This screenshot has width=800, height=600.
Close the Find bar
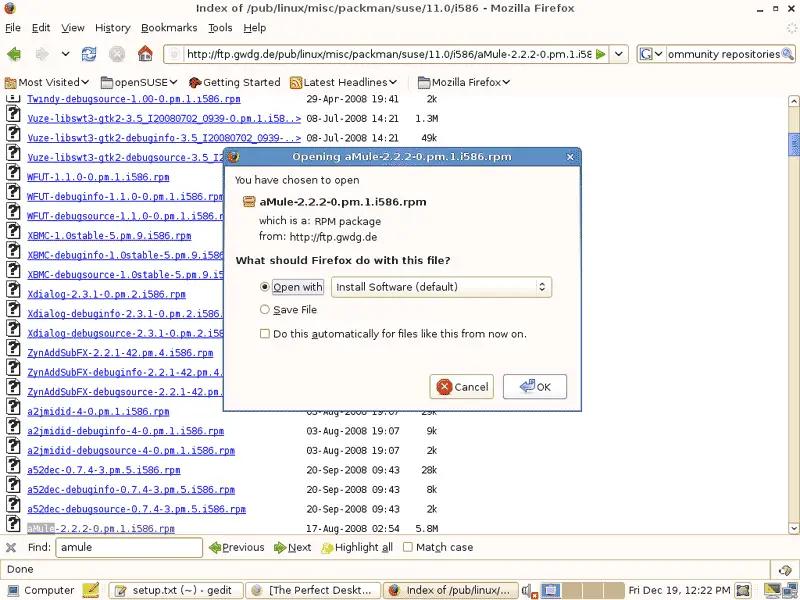11,547
